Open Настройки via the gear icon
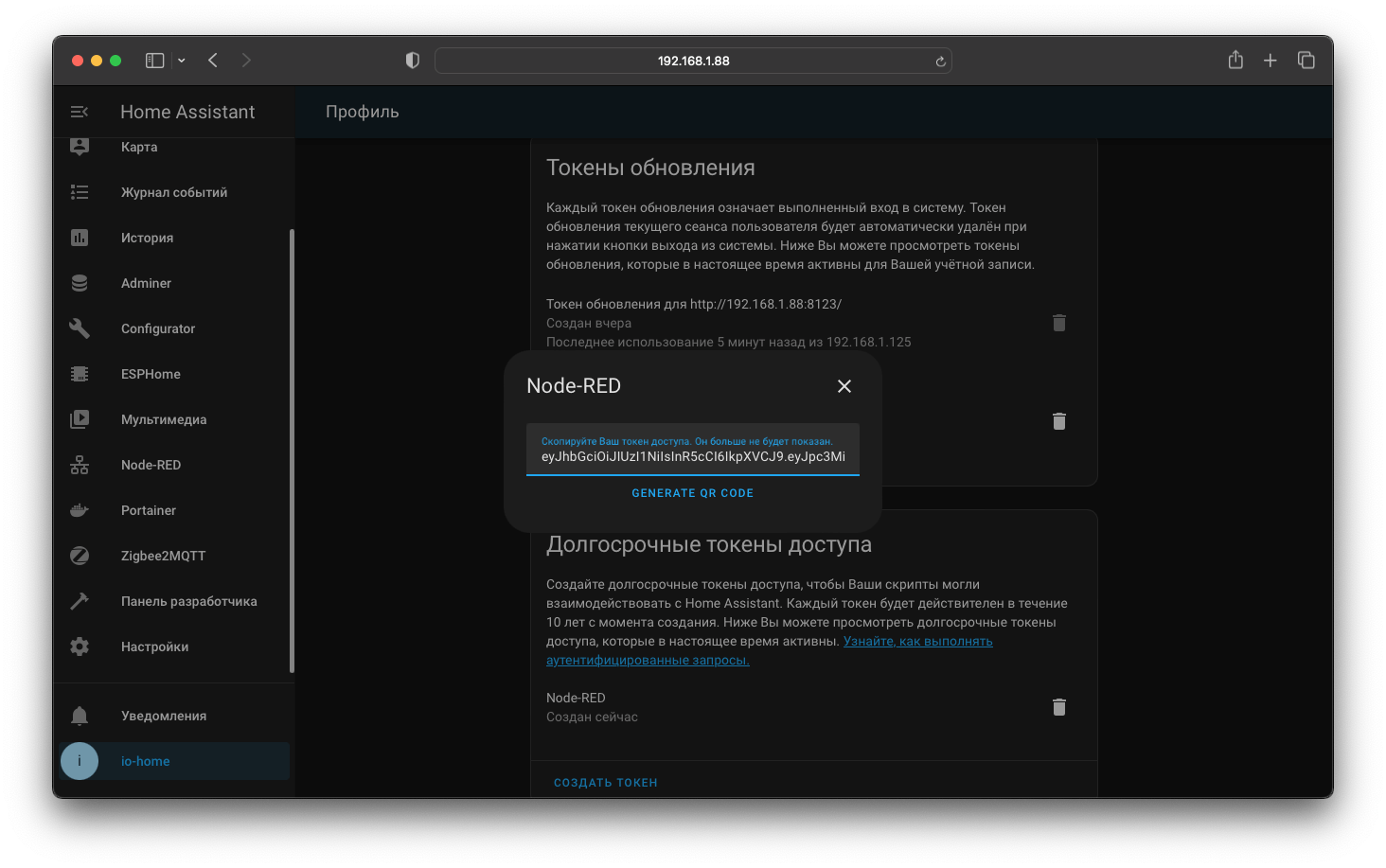The height and width of the screenshot is (868, 1386). (80, 647)
